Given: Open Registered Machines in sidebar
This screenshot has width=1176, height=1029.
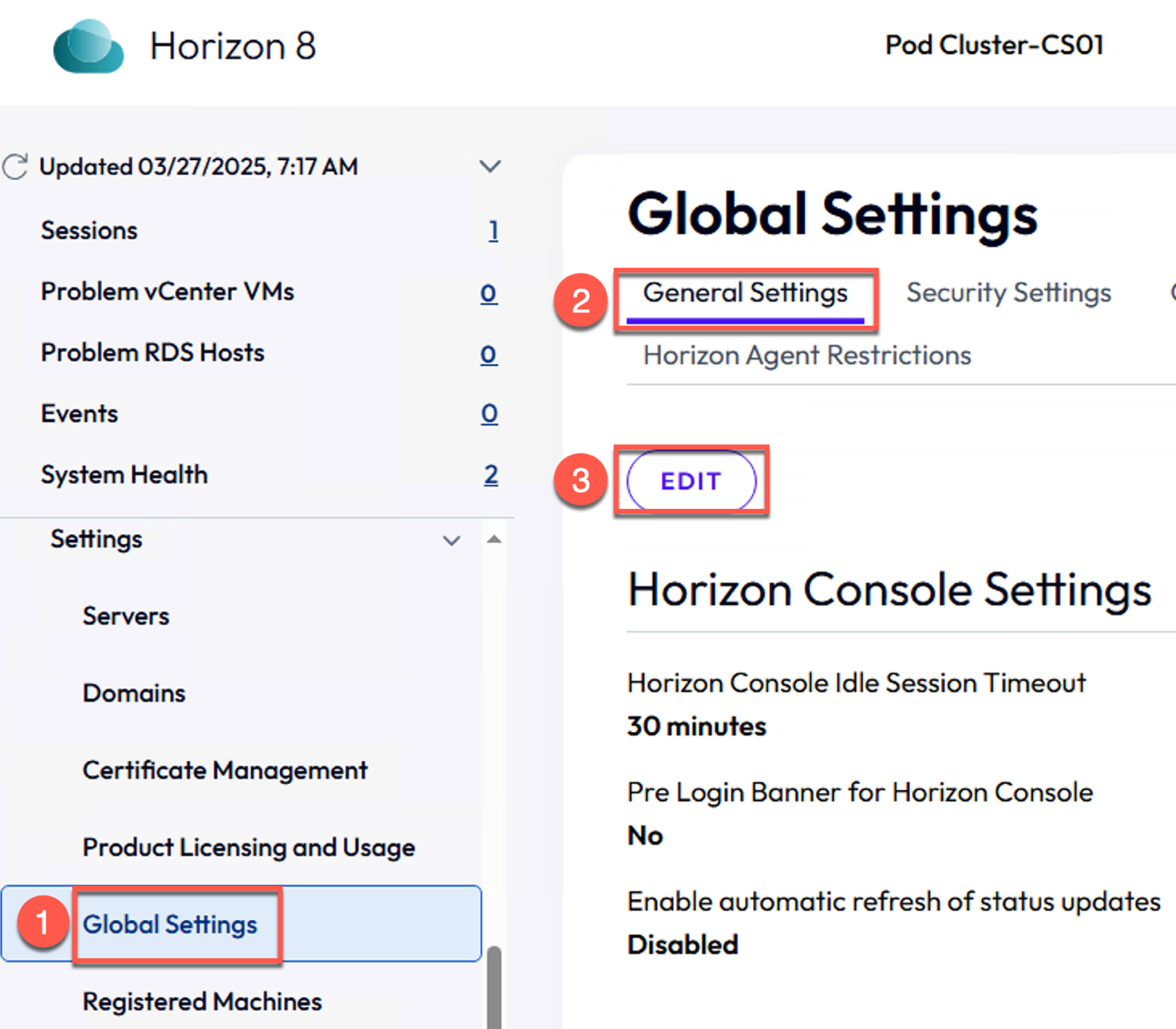Looking at the screenshot, I should pos(202,1002).
